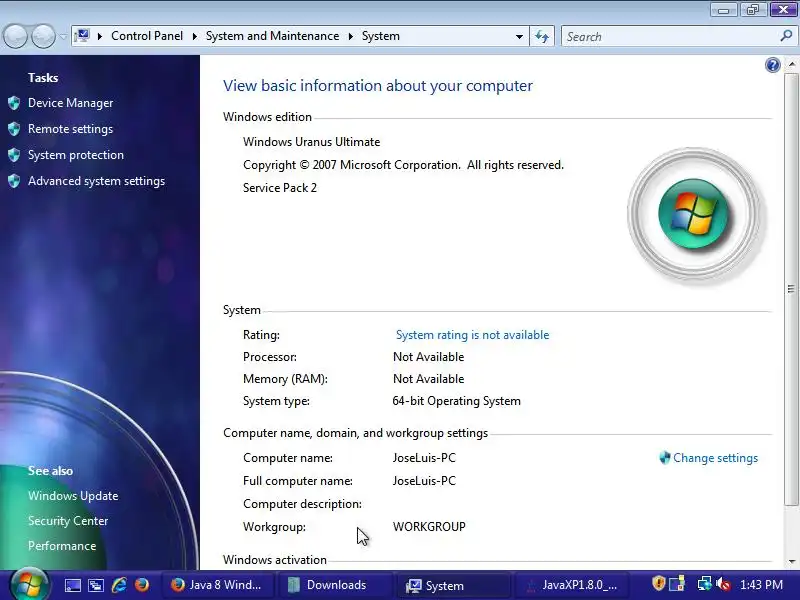
Task: Switch to Java 8 Wind... taskbar button
Action: [217, 585]
